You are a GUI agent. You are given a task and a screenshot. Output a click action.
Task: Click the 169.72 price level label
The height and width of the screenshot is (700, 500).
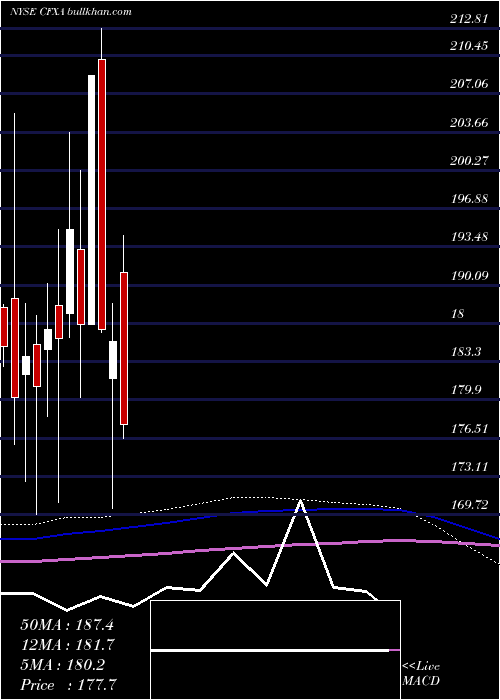469,504
